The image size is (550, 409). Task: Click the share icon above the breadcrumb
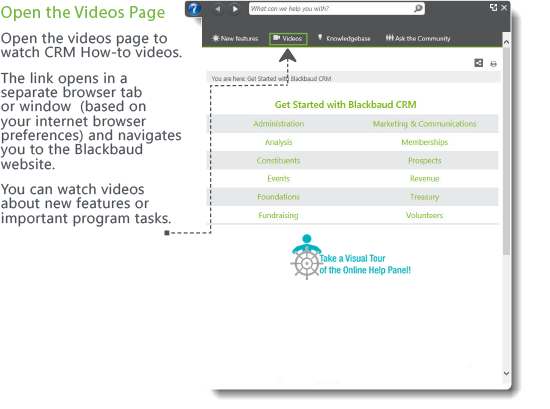pyautogui.click(x=478, y=63)
